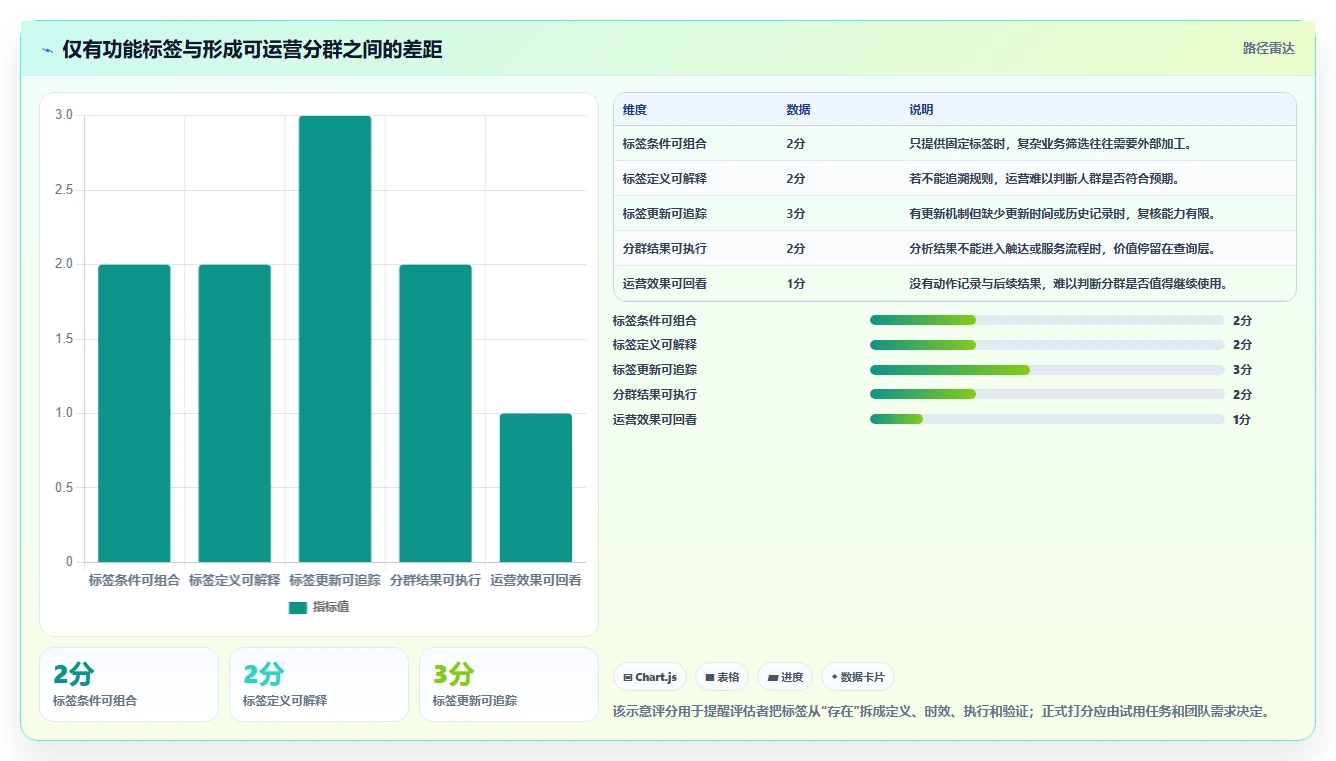Image resolution: width=1336 pixels, height=761 pixels.
Task: Select the 进度 chip
Action: (x=785, y=677)
